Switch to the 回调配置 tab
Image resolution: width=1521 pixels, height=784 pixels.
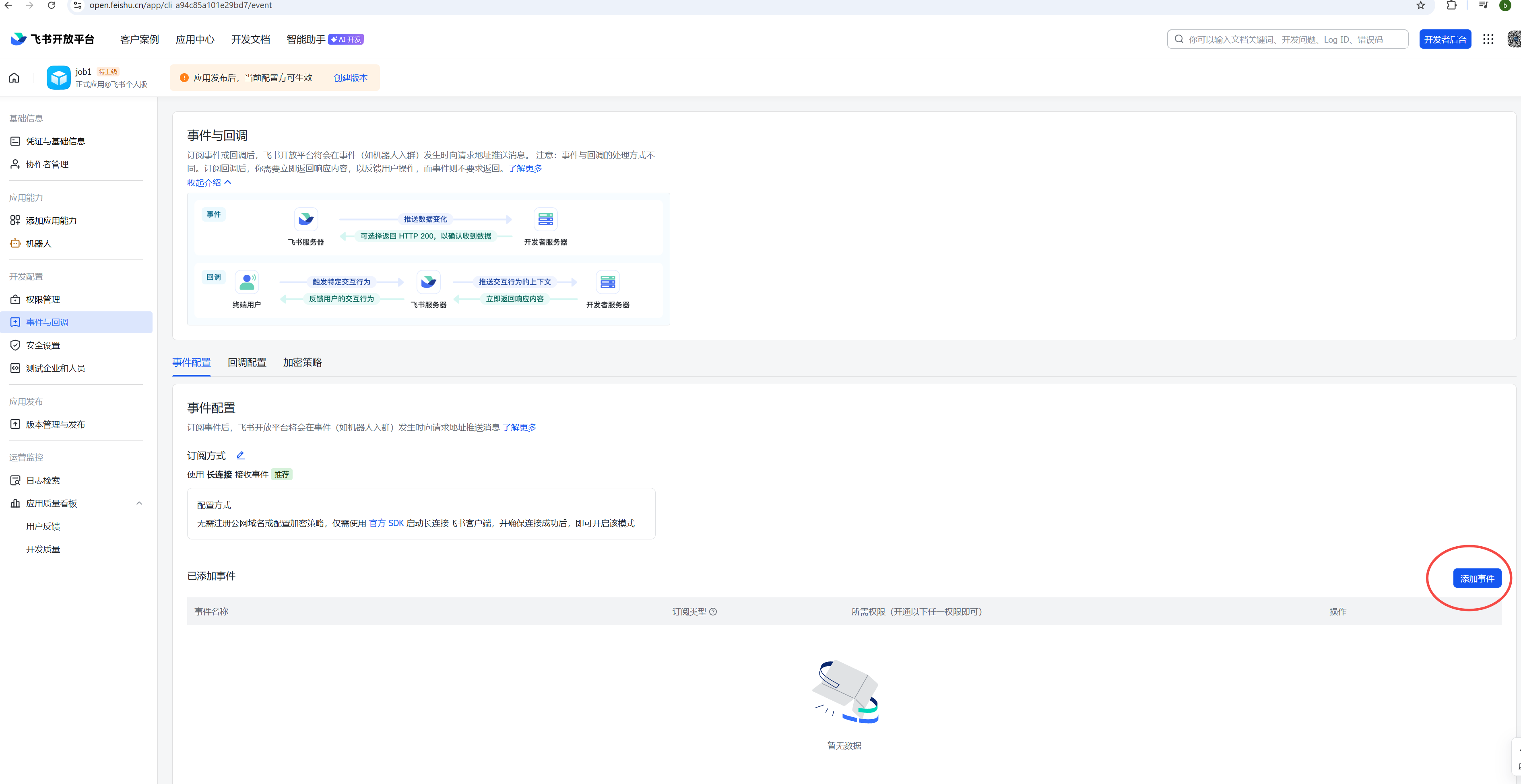click(x=247, y=362)
